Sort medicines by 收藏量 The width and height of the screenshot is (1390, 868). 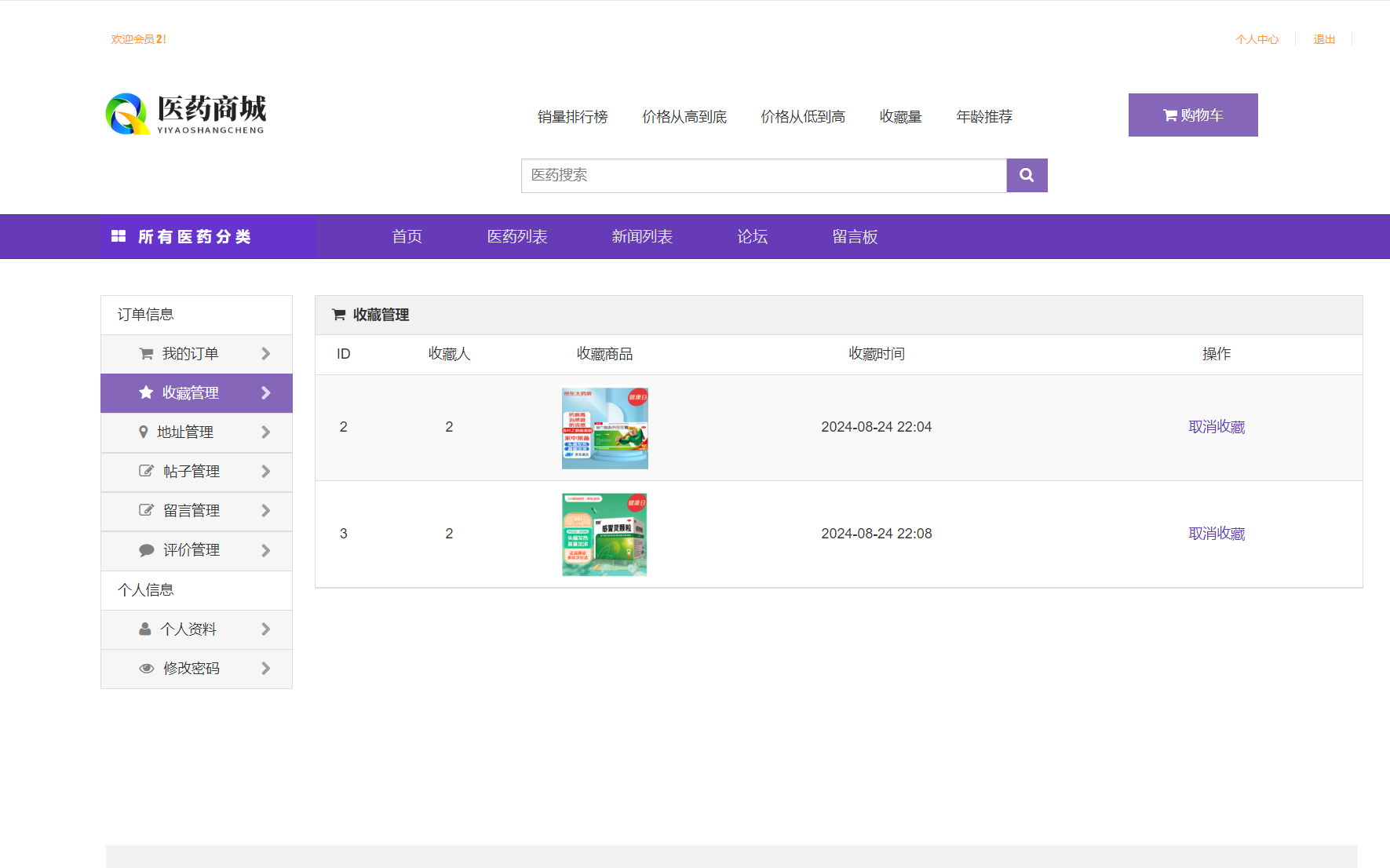900,116
